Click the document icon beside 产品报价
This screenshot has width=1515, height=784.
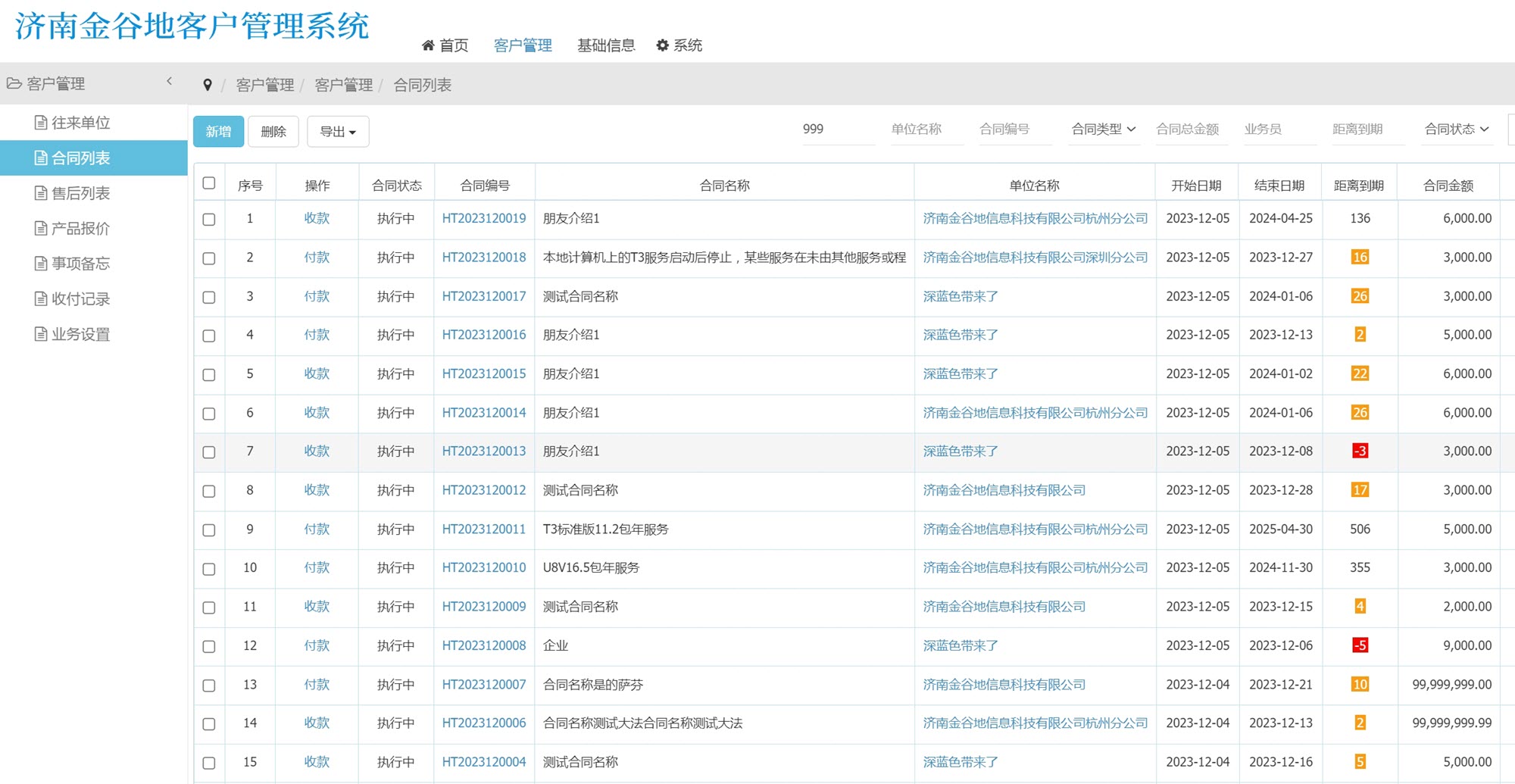(x=41, y=228)
